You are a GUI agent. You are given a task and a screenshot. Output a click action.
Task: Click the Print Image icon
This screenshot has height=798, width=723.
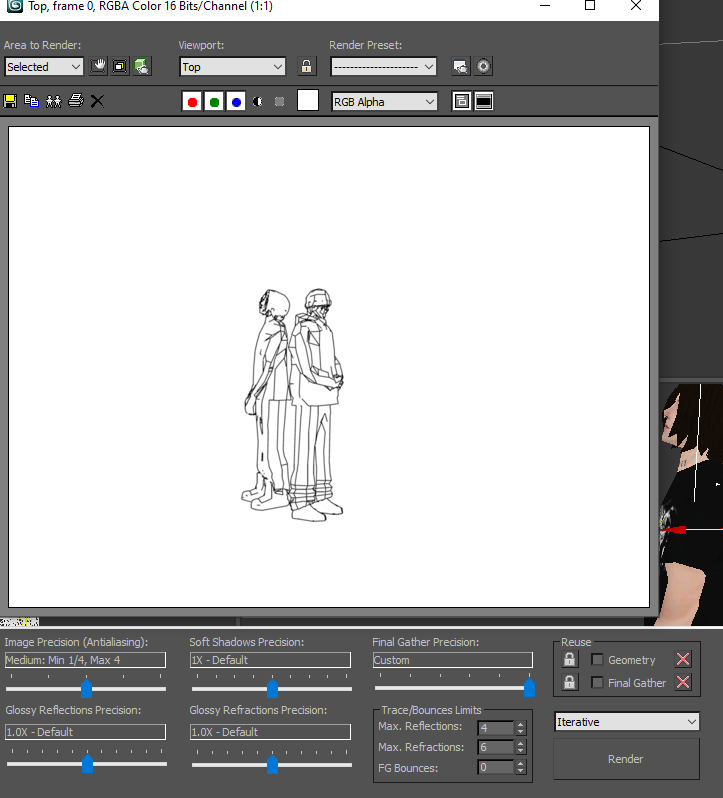(x=75, y=101)
